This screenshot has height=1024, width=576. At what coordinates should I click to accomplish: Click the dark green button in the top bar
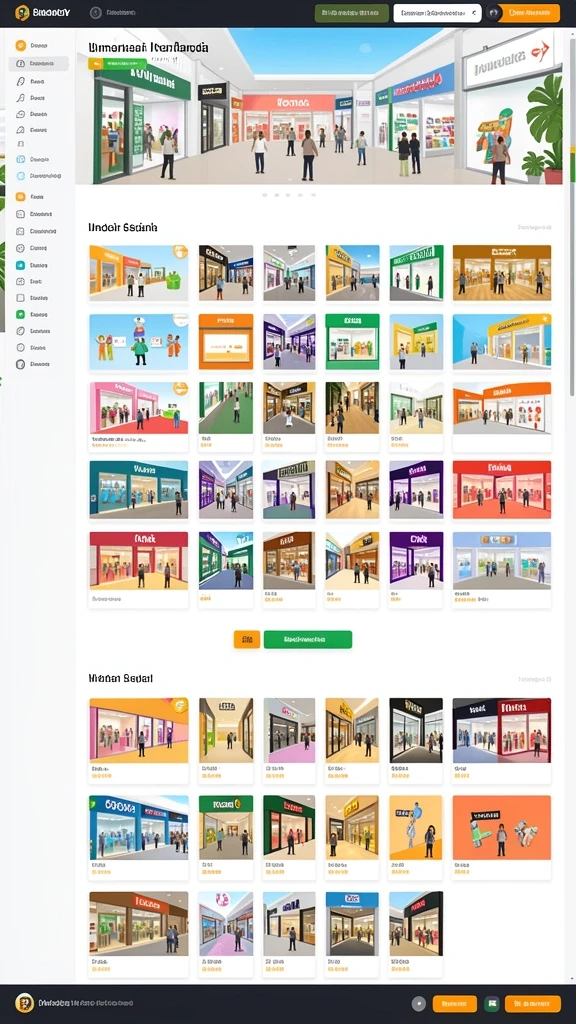point(351,13)
